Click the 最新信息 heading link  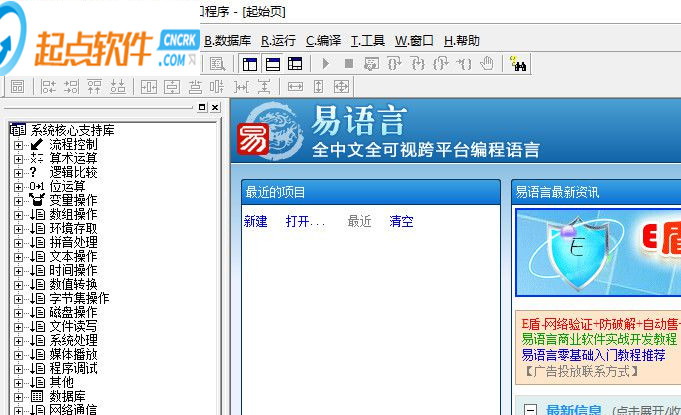pyautogui.click(x=574, y=409)
